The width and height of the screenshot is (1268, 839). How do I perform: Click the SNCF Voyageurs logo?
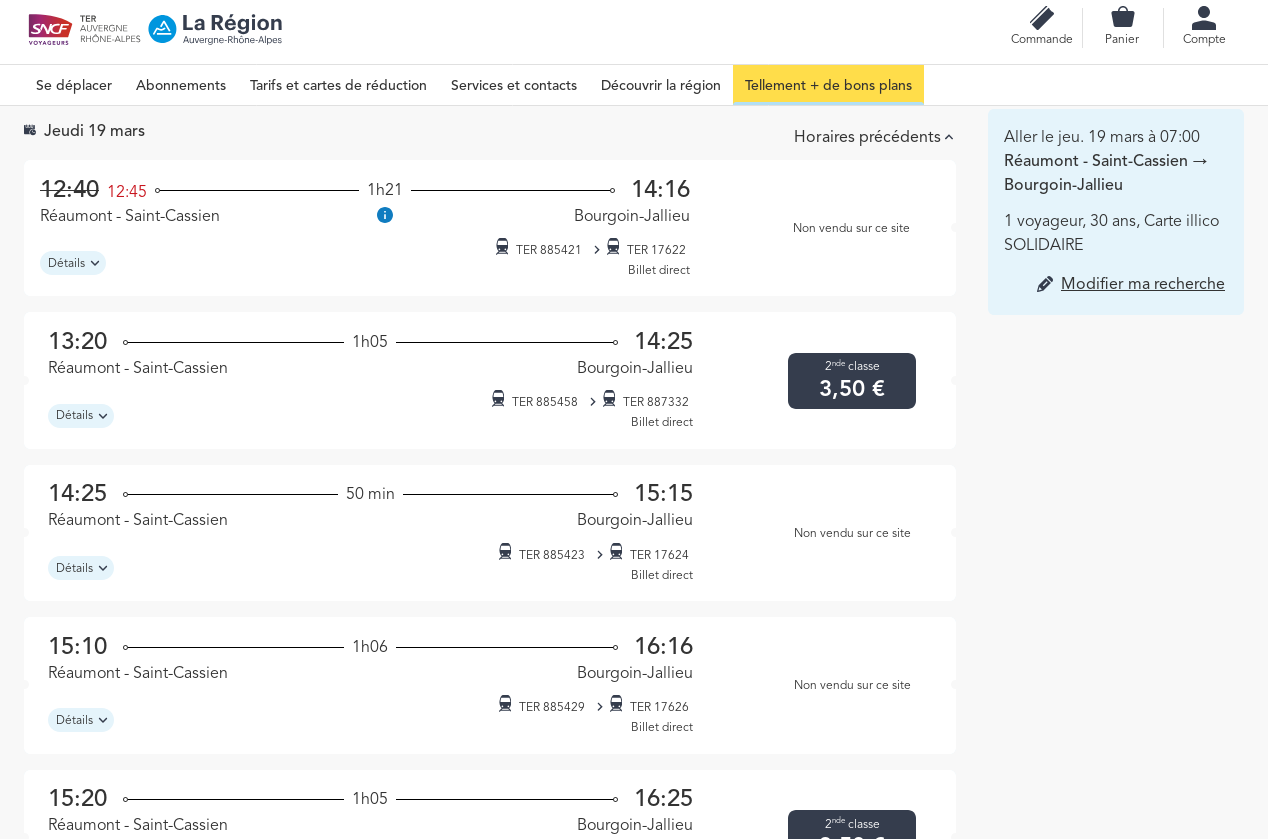[x=50, y=29]
